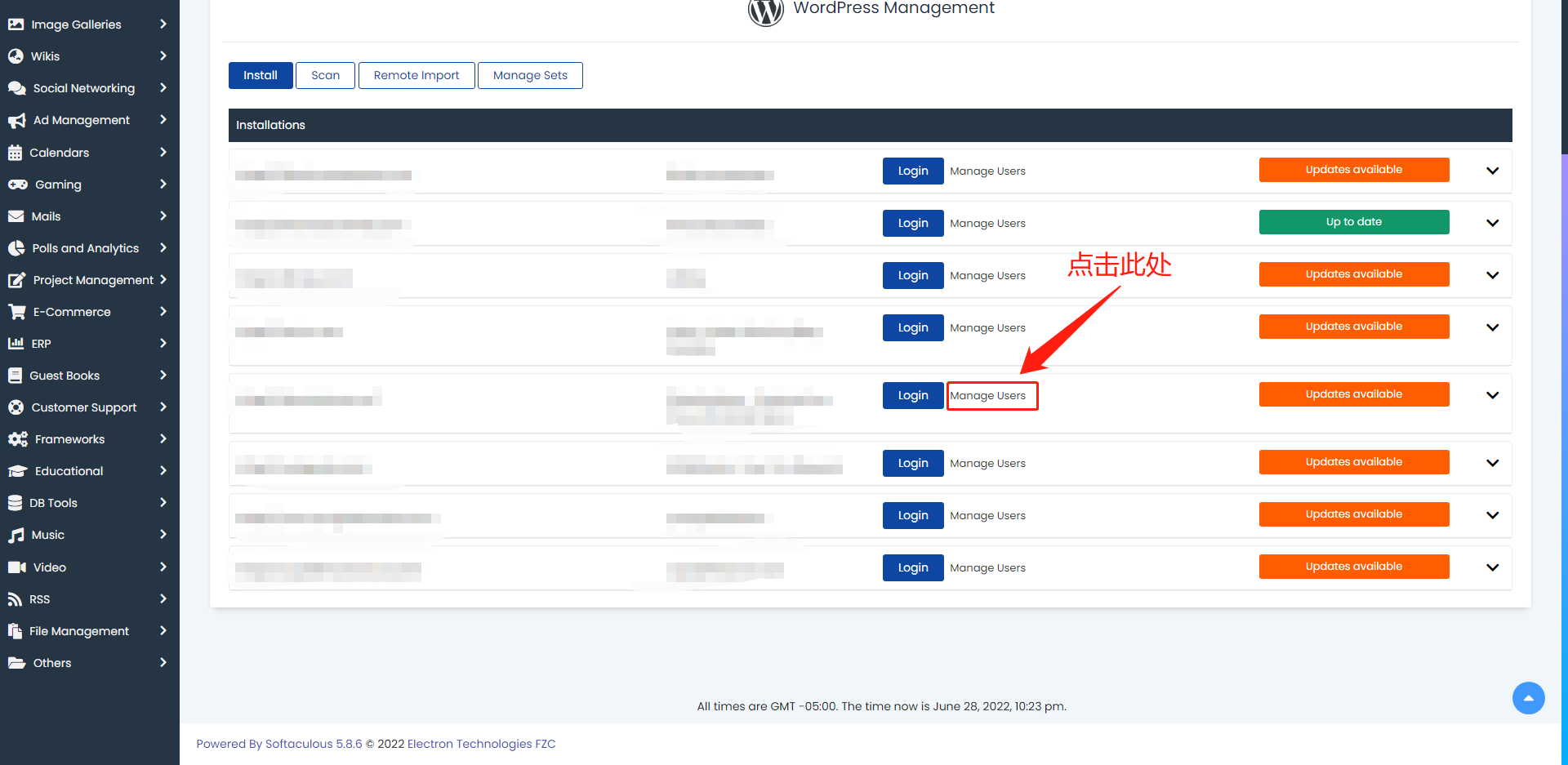This screenshot has width=1568, height=765.
Task: Click the Gaming controller icon
Action: pos(17,185)
